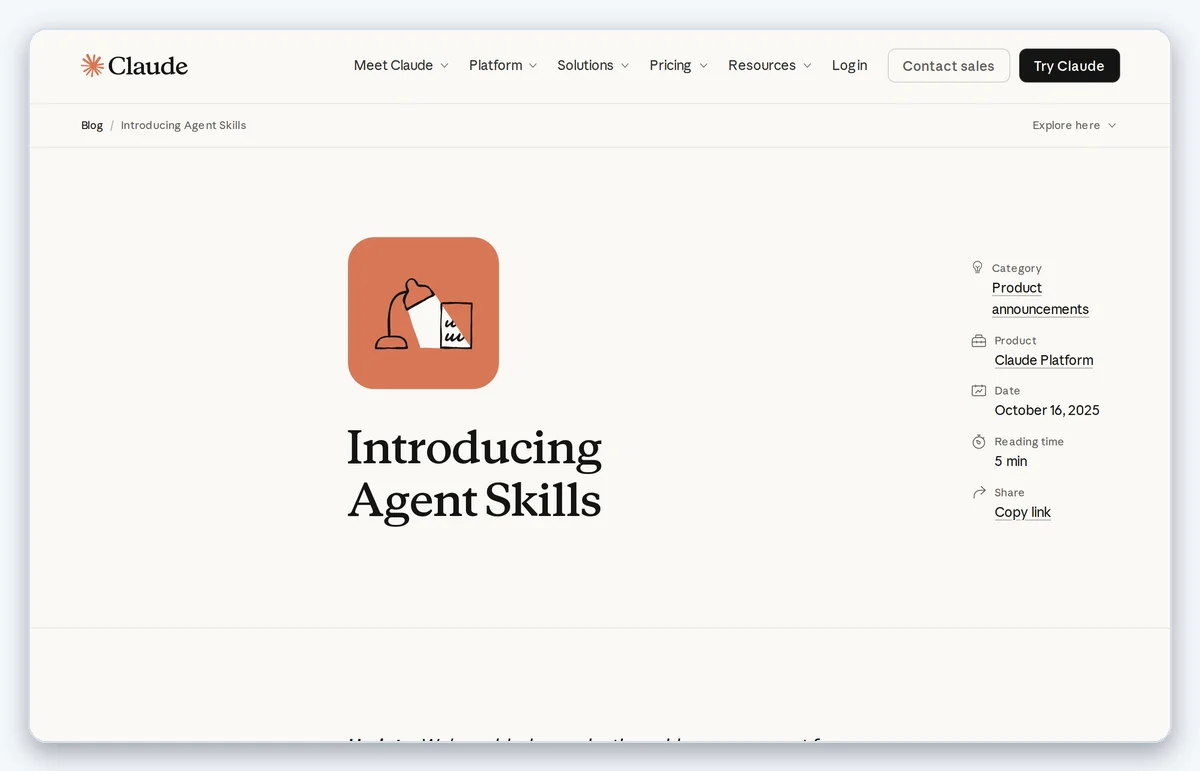Open the Explore here dropdown
Screen dimensions: 1200x771
click(1074, 125)
